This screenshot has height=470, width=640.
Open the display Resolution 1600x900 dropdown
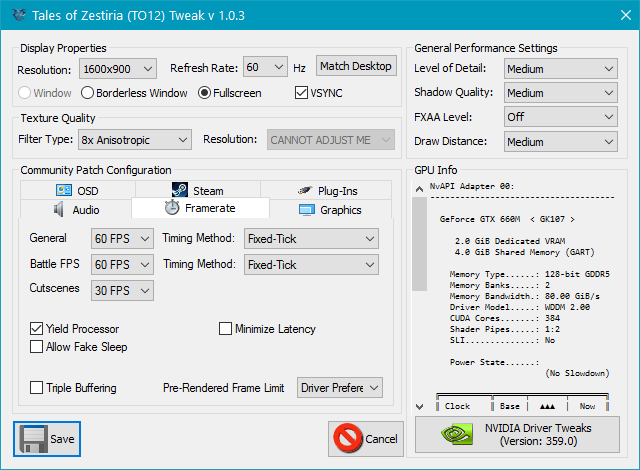pos(118,69)
